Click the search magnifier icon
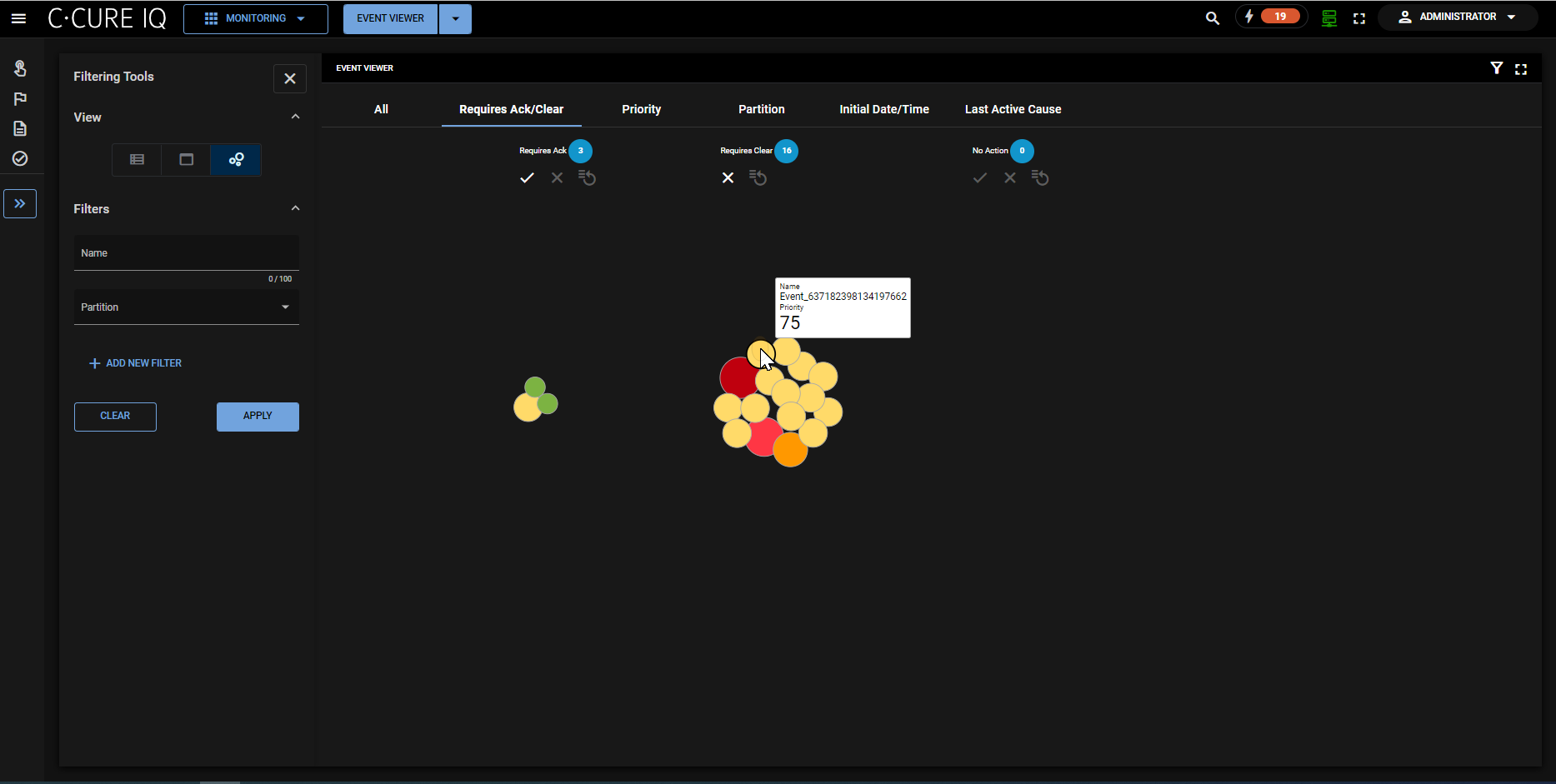 [x=1212, y=18]
